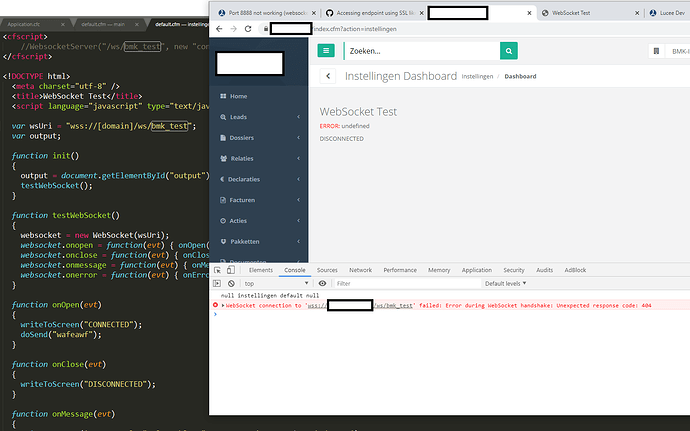Expand the Pakketten submenu chevron
Image resolution: width=690 pixels, height=431 pixels.
point(298,241)
